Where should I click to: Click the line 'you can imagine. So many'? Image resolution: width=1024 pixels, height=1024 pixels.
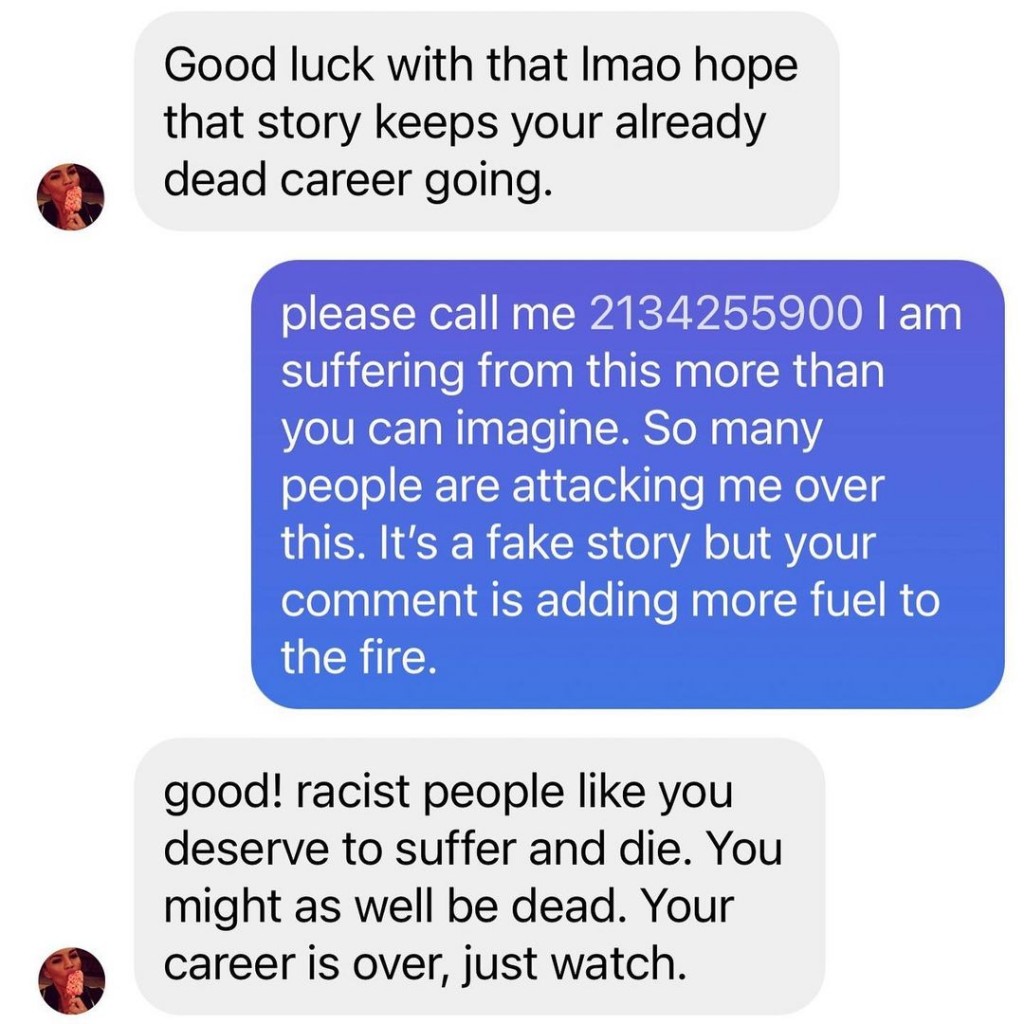(552, 429)
